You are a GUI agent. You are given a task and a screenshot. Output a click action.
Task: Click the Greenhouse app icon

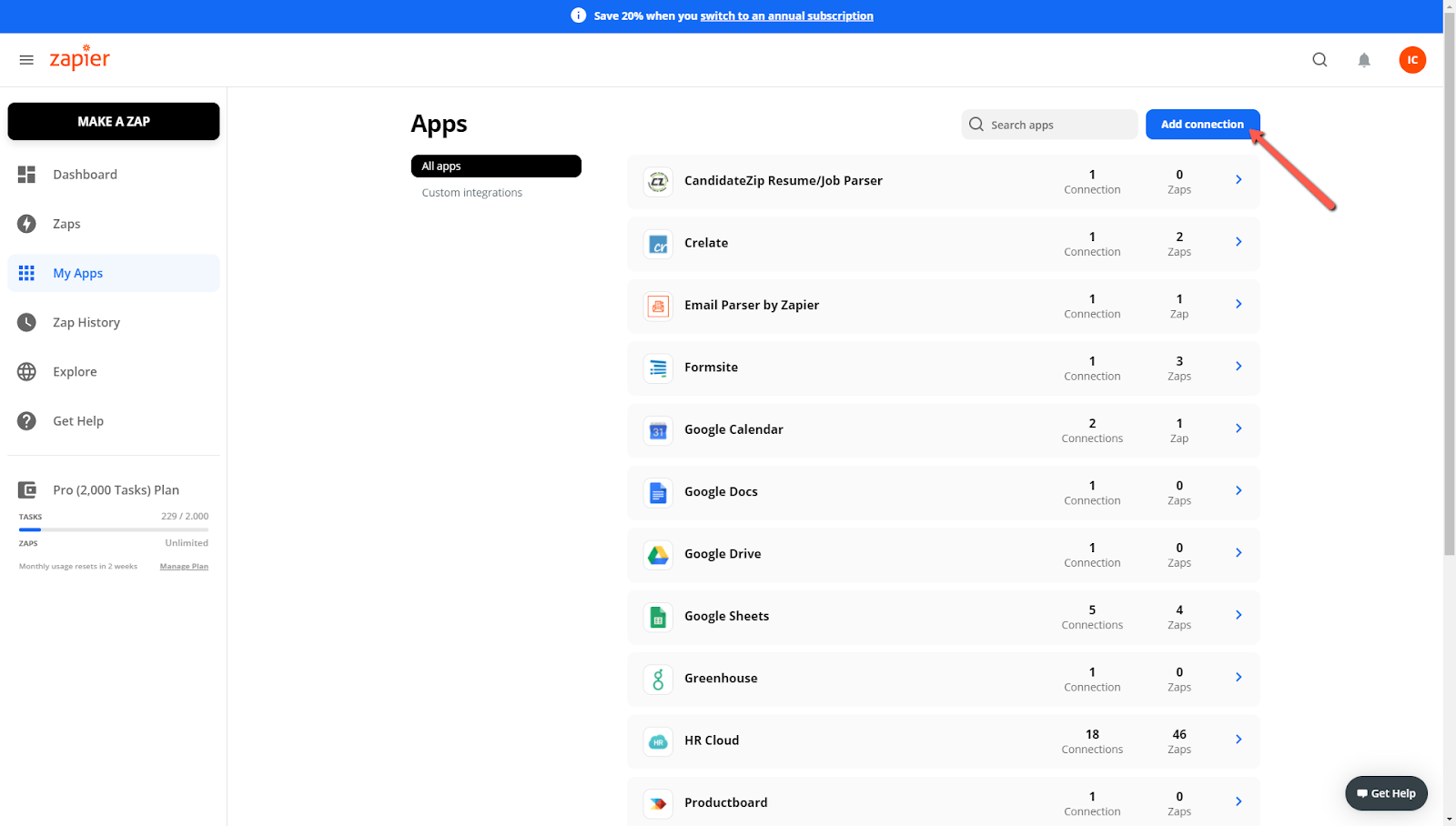pos(658,680)
